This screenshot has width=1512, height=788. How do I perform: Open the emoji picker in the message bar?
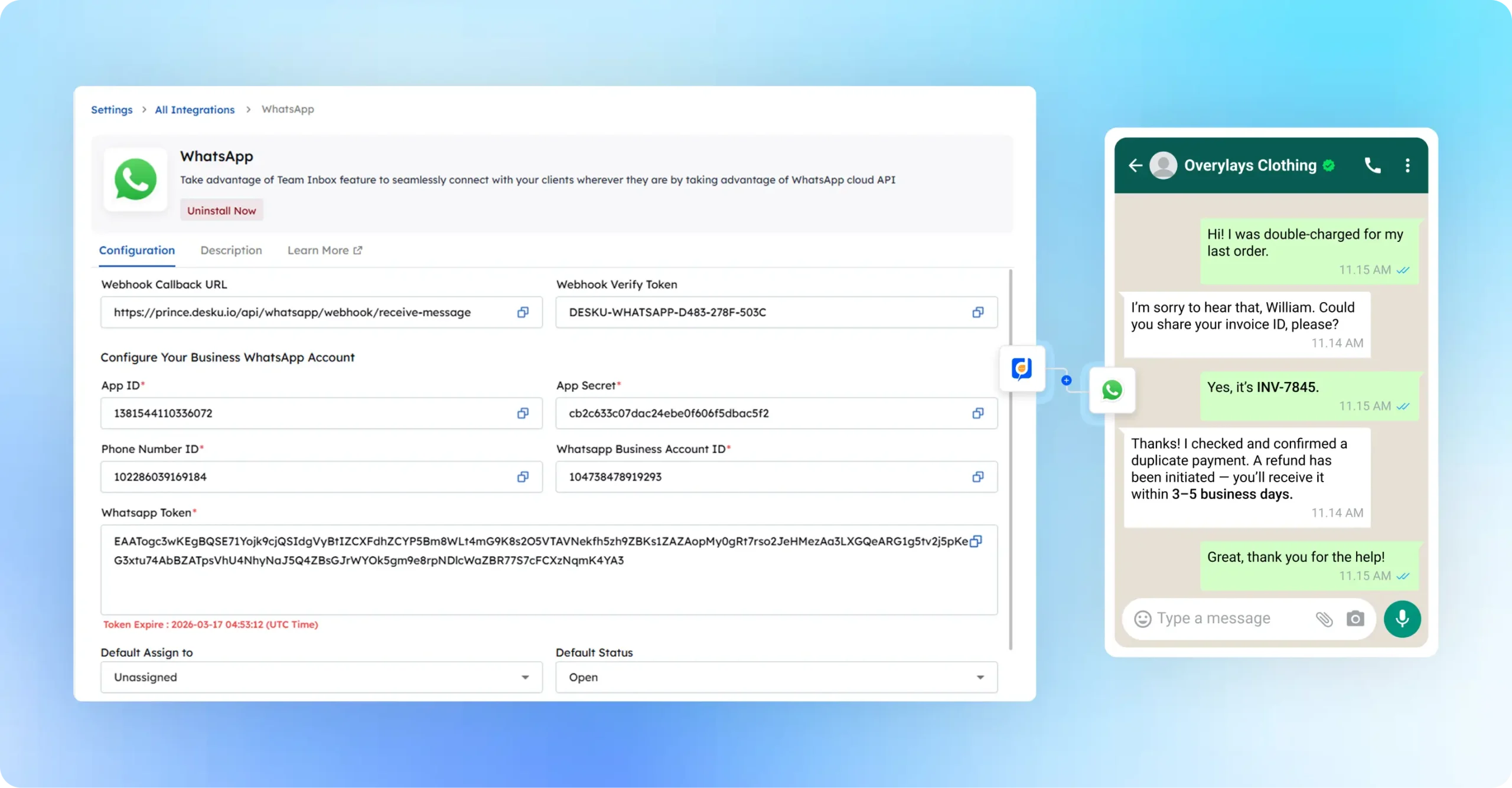tap(1142, 619)
